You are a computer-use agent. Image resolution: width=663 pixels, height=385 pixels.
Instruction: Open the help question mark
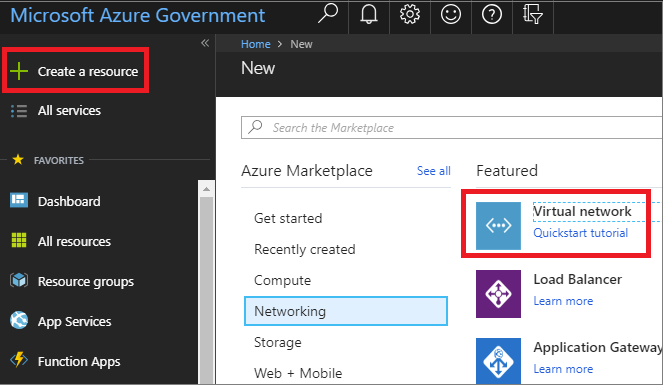(492, 15)
